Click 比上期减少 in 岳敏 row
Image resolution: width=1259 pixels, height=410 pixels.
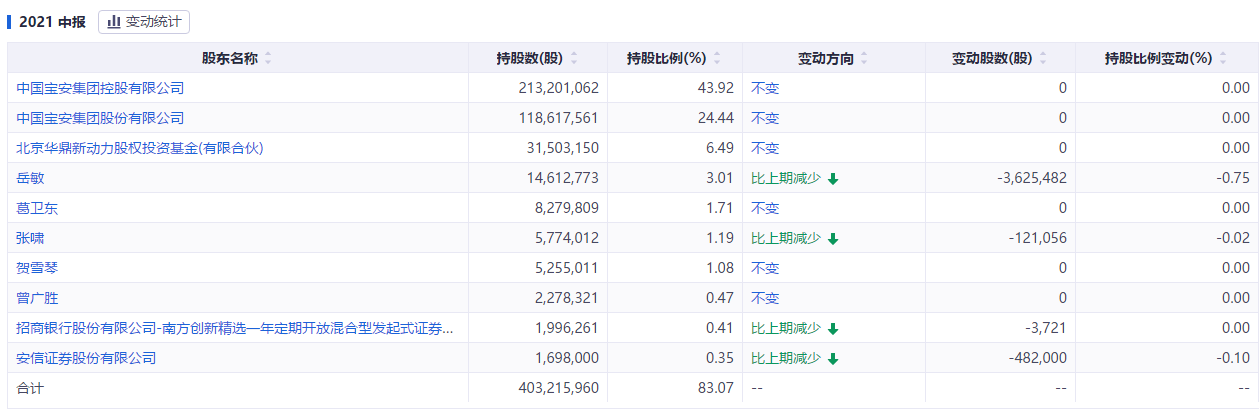tap(786, 178)
